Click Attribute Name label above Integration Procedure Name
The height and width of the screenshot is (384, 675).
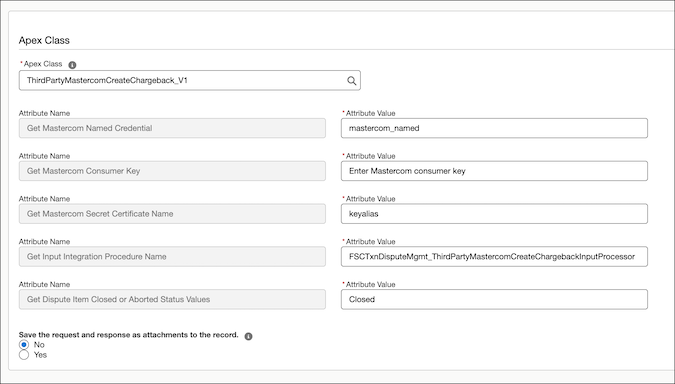(x=44, y=242)
